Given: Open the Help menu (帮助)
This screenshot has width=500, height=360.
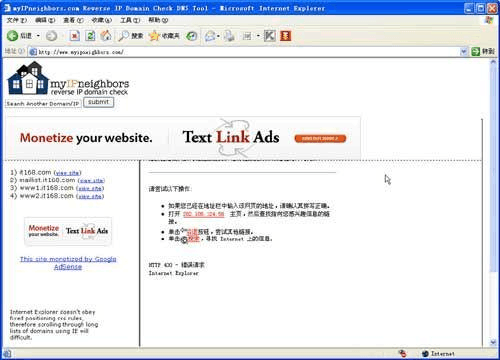Looking at the screenshot, I should coord(158,20).
